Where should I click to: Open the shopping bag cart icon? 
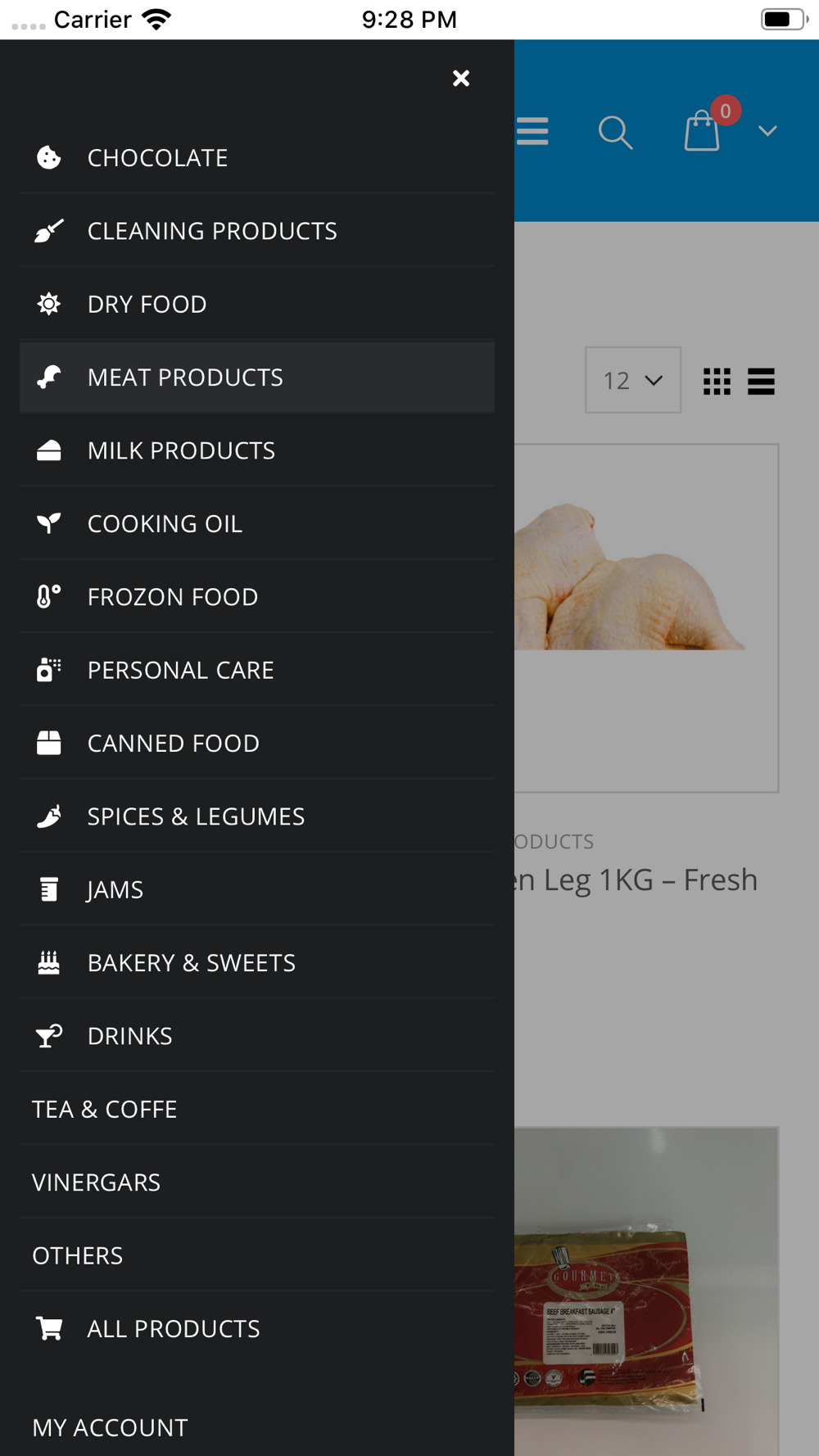click(703, 131)
